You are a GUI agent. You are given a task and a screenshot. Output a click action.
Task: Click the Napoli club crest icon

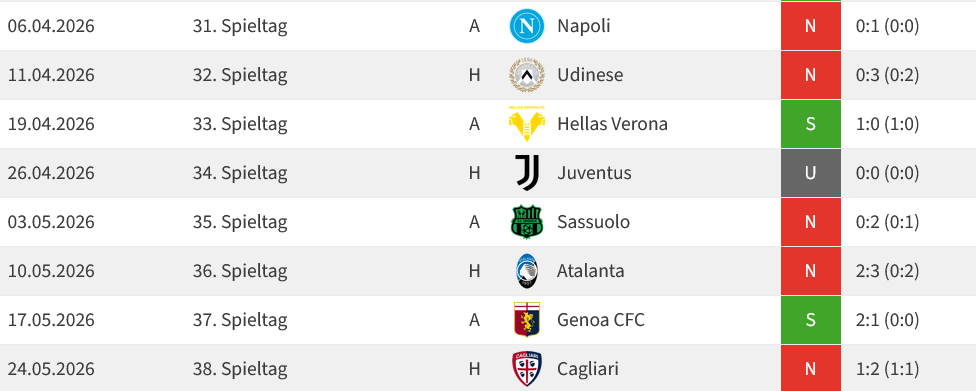[527, 26]
